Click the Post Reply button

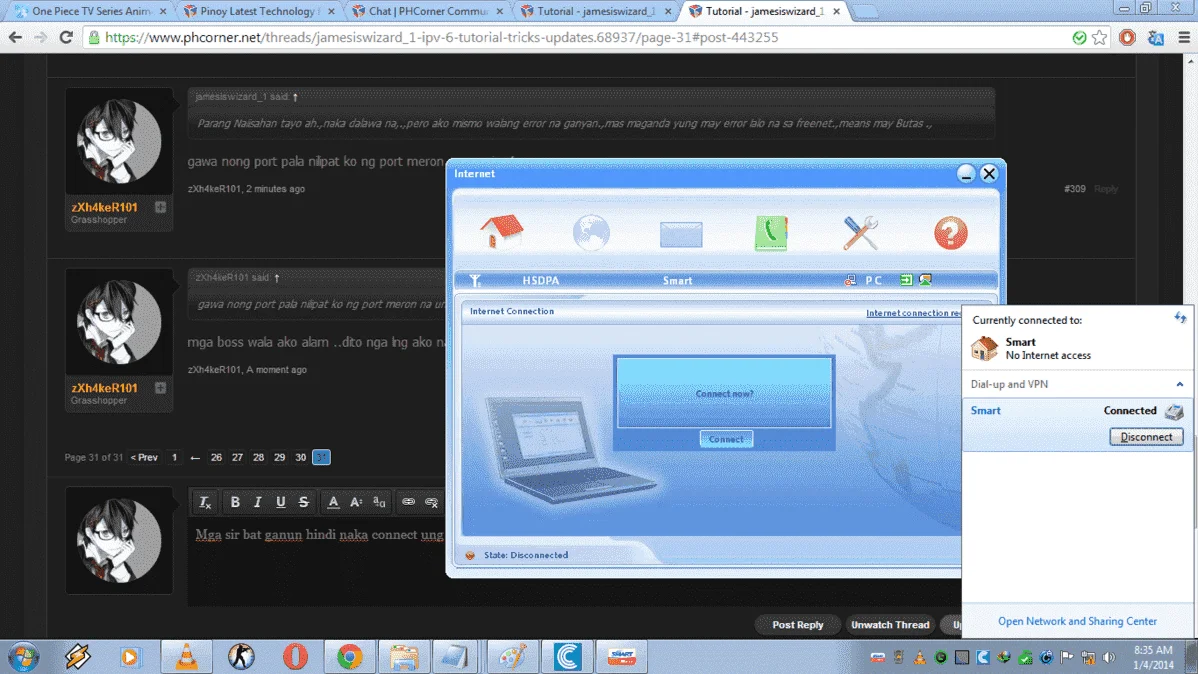tap(798, 625)
